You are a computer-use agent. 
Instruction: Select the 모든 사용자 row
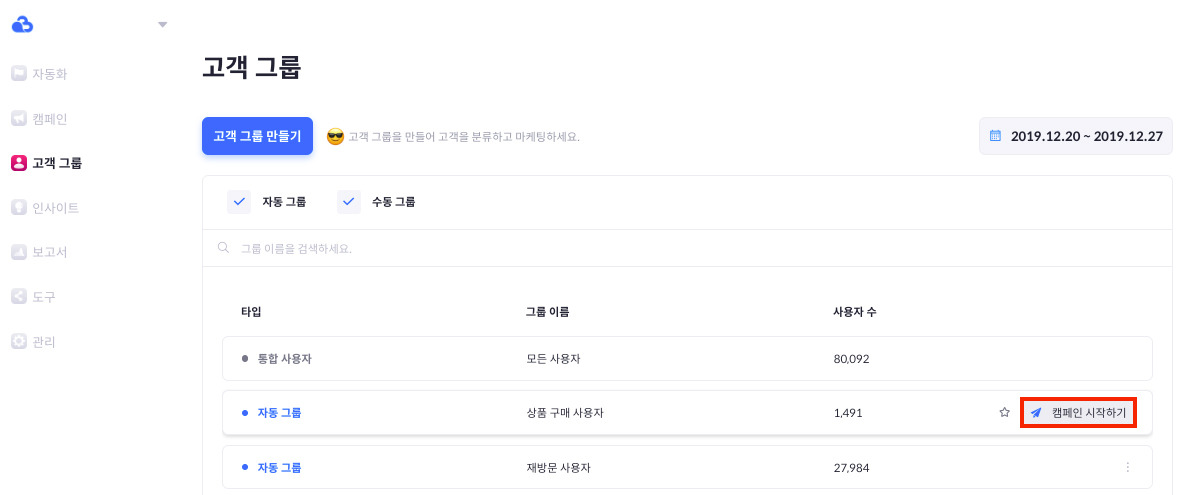(687, 358)
